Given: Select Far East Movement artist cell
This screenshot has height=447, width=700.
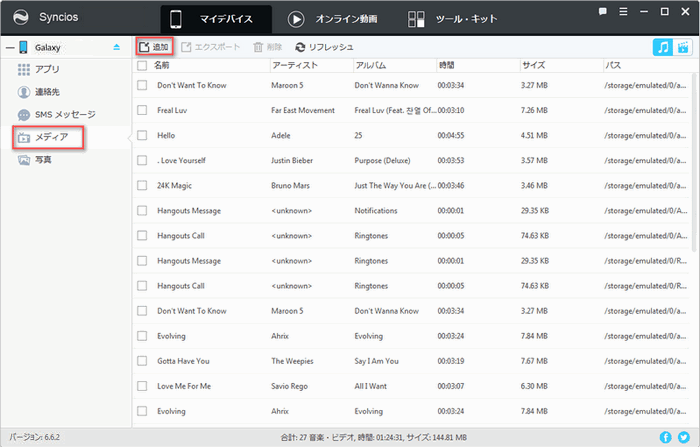Looking at the screenshot, I should [x=303, y=110].
